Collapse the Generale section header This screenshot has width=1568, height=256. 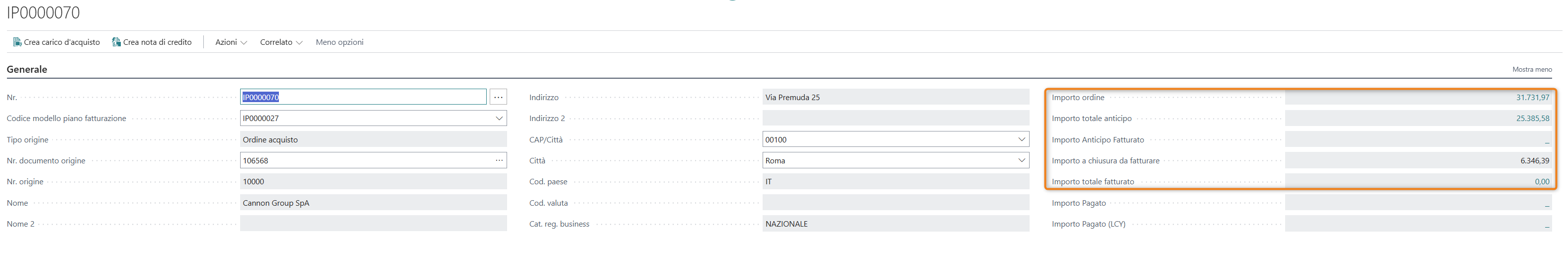27,70
